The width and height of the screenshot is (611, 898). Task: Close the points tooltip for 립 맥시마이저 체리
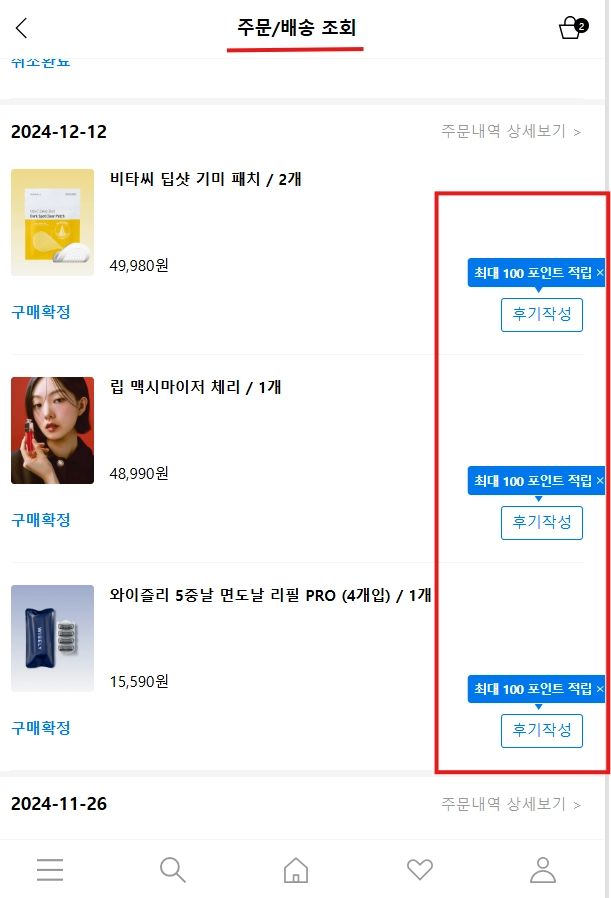[600, 480]
